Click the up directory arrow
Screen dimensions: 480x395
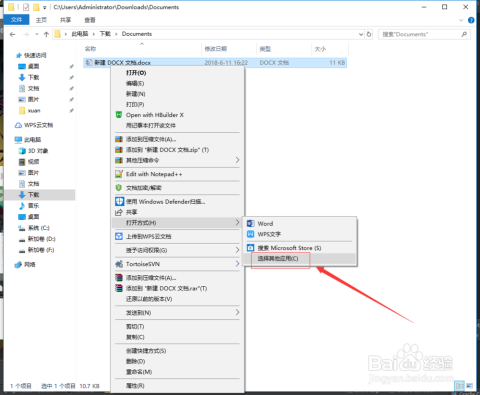[46, 34]
